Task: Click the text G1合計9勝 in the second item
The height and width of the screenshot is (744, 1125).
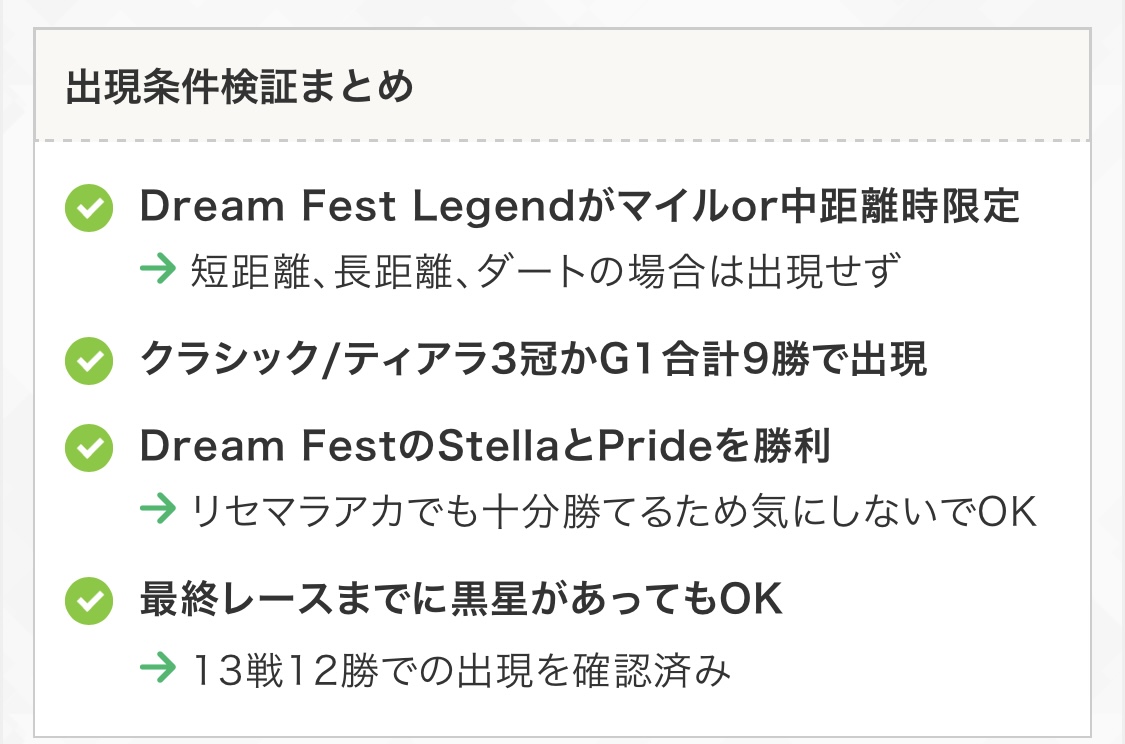Action: (712, 360)
